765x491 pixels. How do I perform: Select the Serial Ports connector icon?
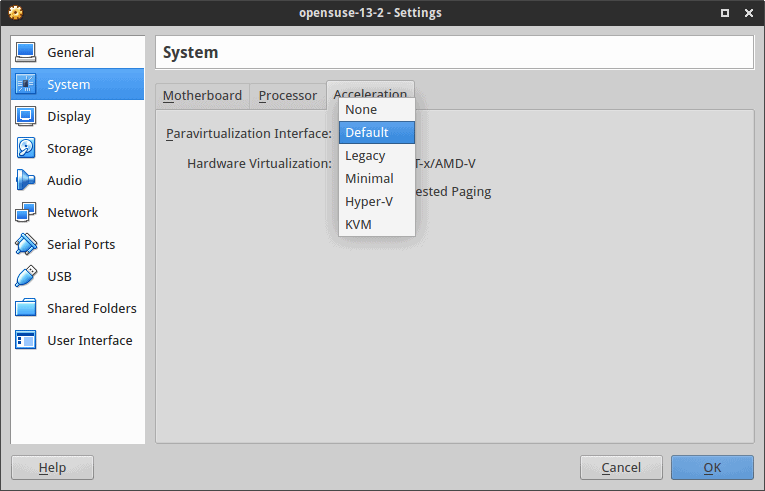[x=26, y=244]
